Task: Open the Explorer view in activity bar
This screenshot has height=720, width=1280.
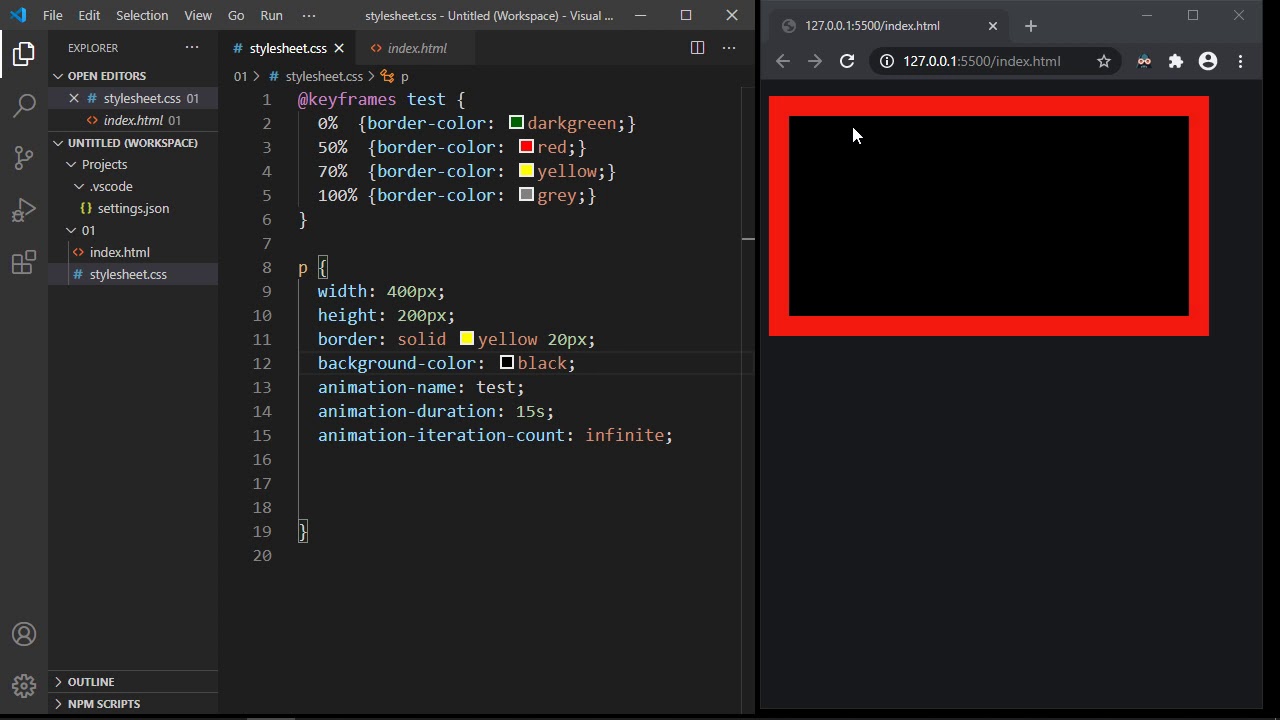Action: coord(24,53)
